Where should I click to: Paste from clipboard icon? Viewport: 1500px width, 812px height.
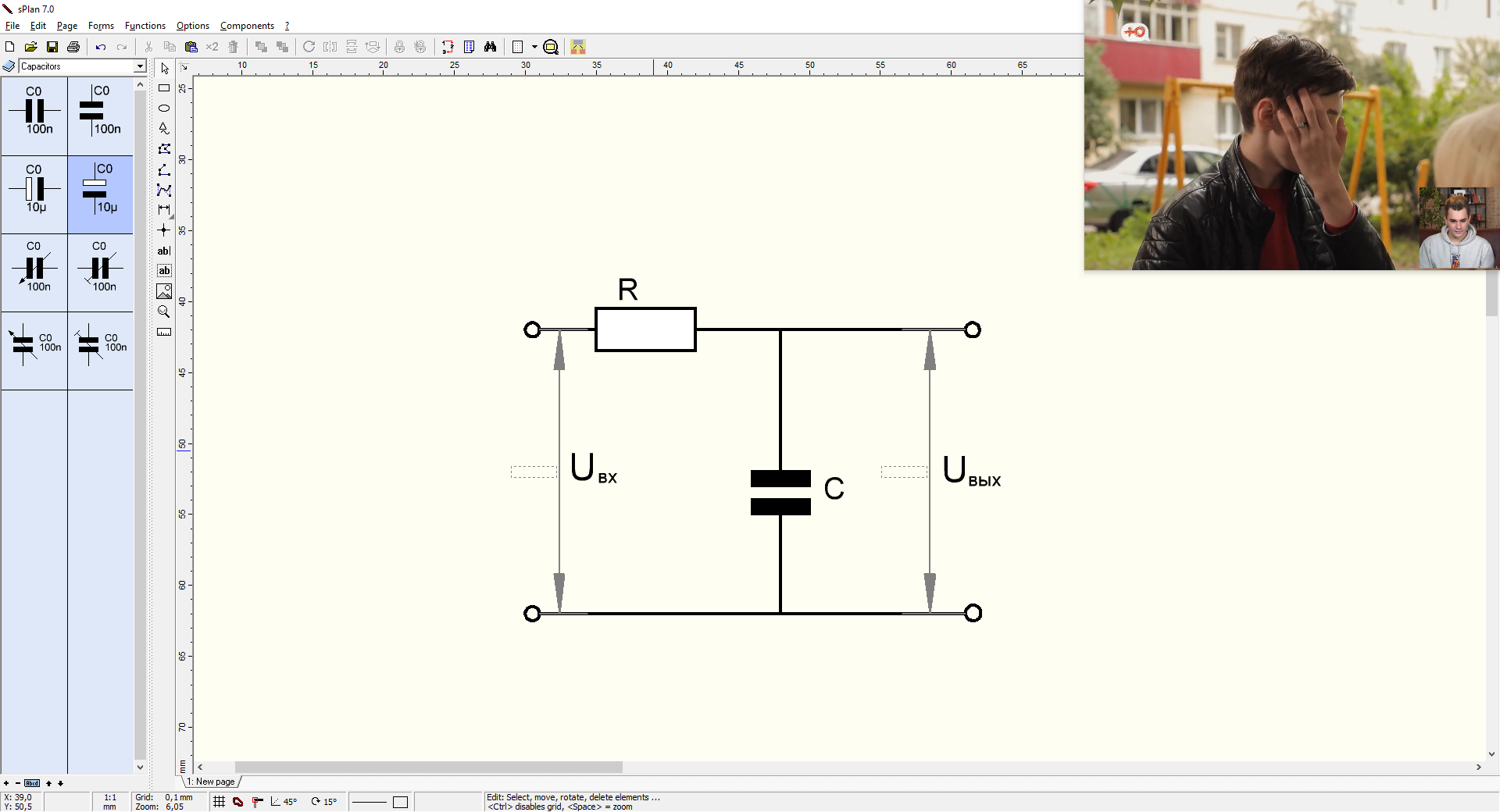(x=191, y=47)
